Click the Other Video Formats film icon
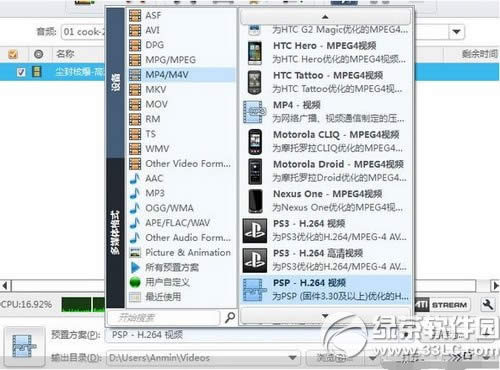This screenshot has width=500, height=370. (x=135, y=164)
